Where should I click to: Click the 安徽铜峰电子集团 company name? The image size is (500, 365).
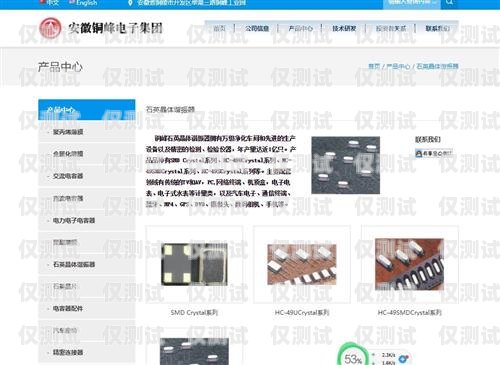pos(115,28)
